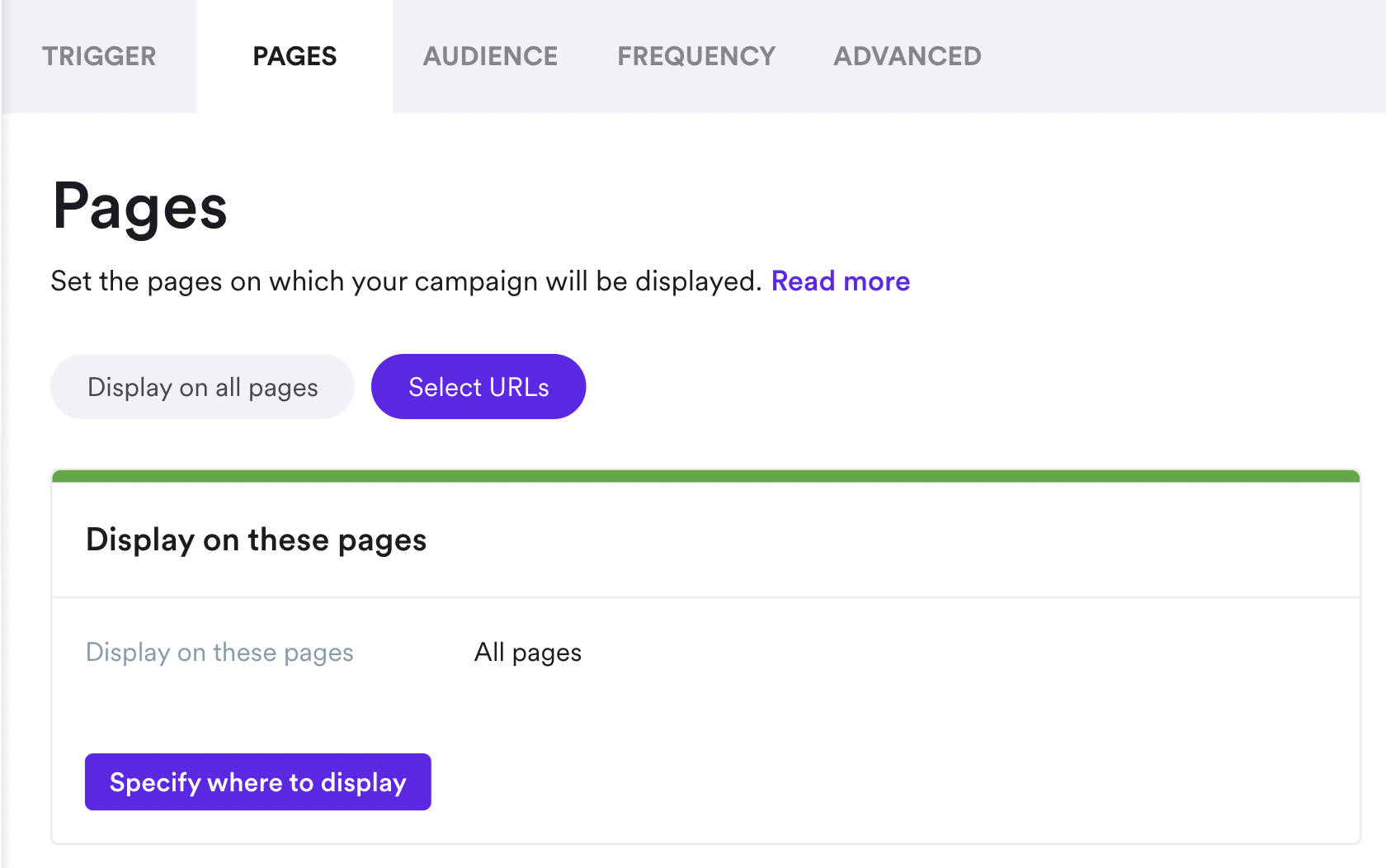The image size is (1386, 868).
Task: Click the gray Display on these pages label
Action: point(219,653)
